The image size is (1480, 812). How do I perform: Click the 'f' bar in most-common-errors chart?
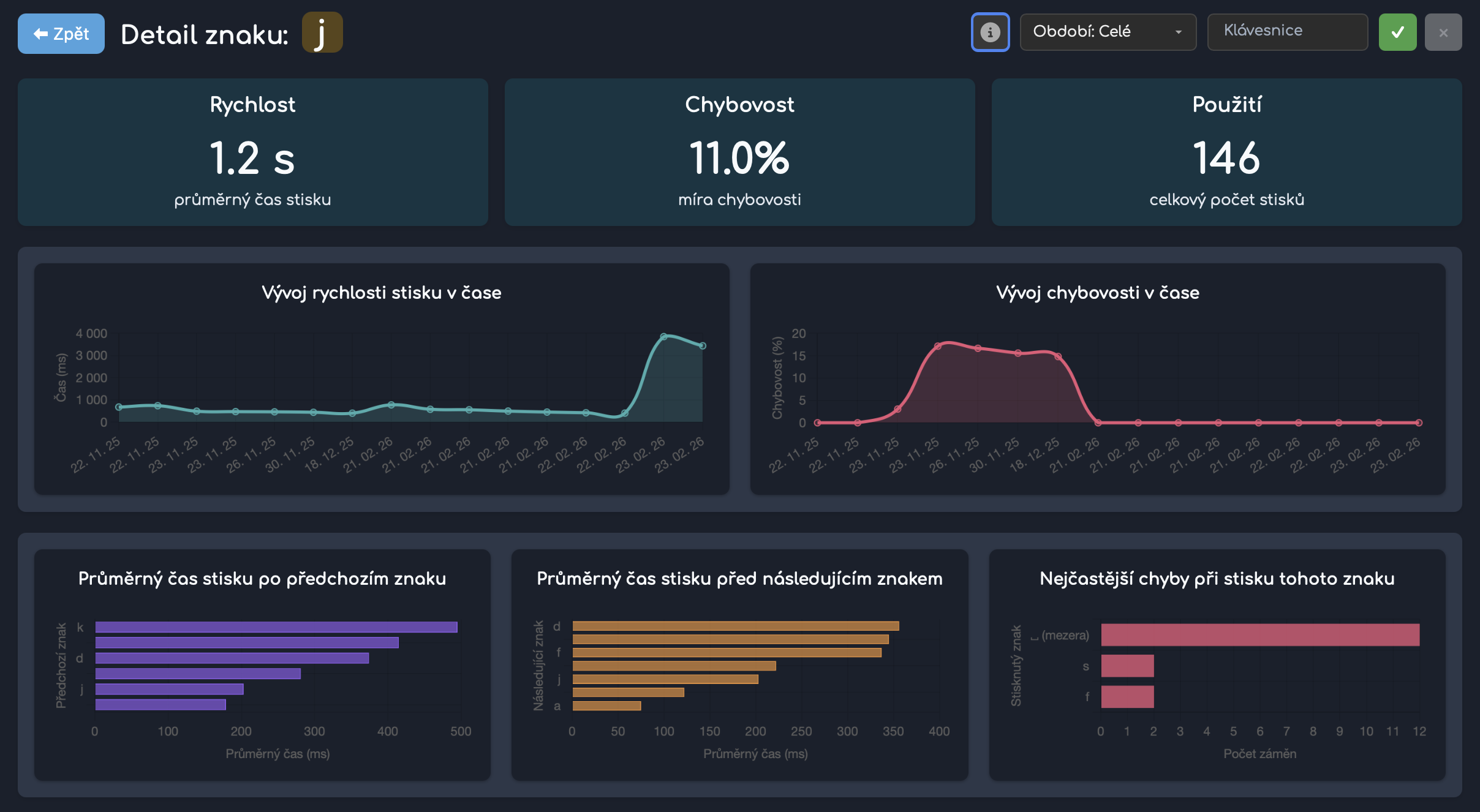(x=1127, y=697)
